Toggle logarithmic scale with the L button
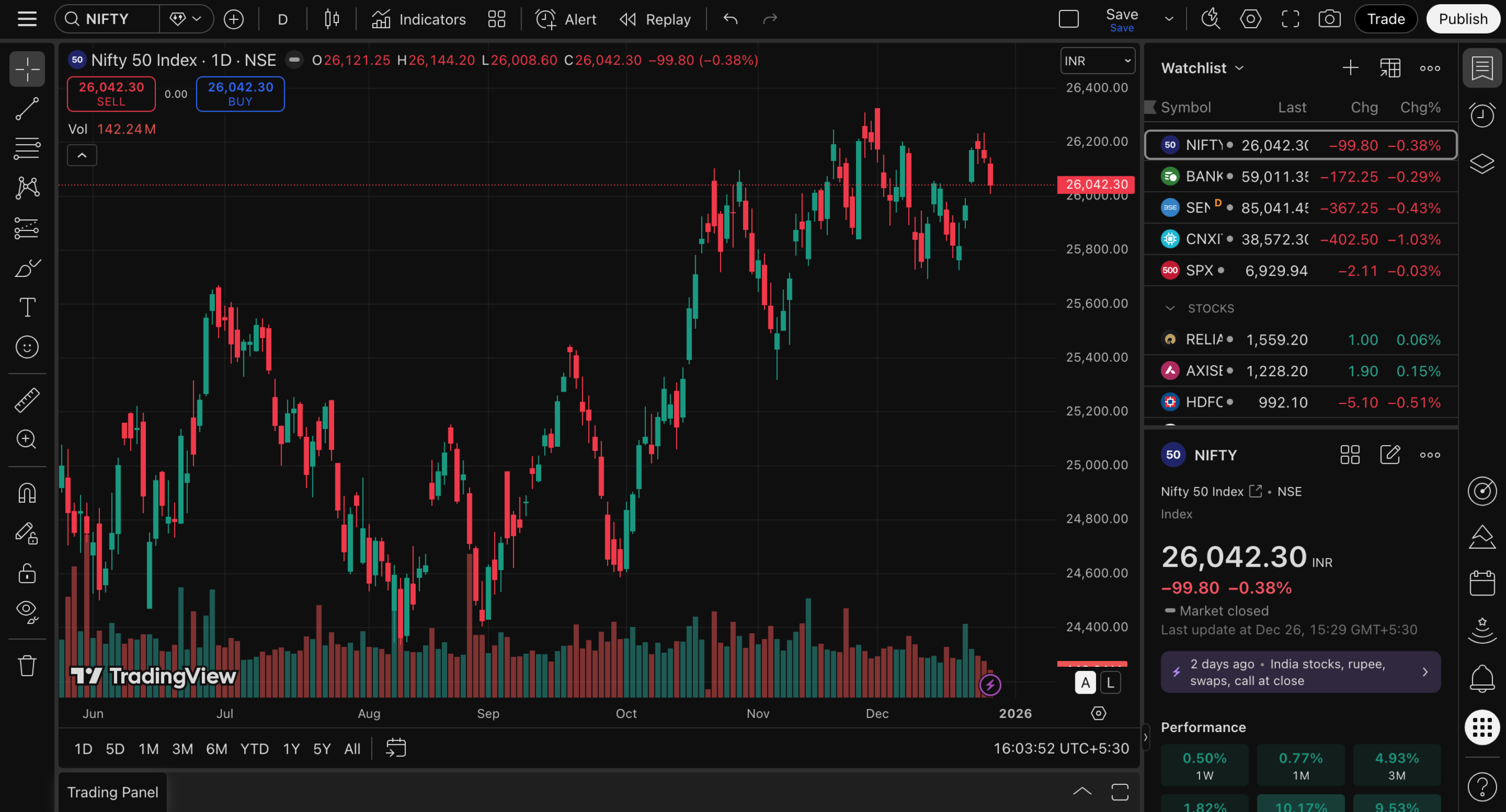Image resolution: width=1506 pixels, height=812 pixels. [1109, 682]
